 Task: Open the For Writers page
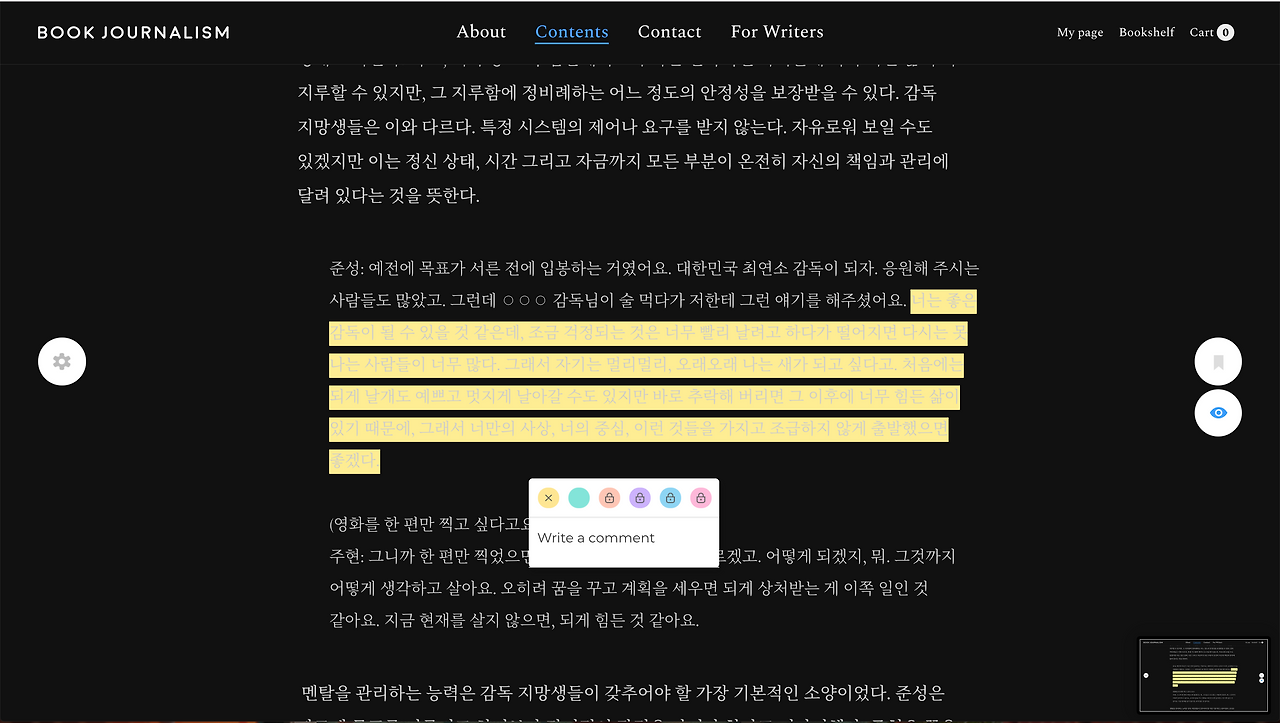(777, 31)
